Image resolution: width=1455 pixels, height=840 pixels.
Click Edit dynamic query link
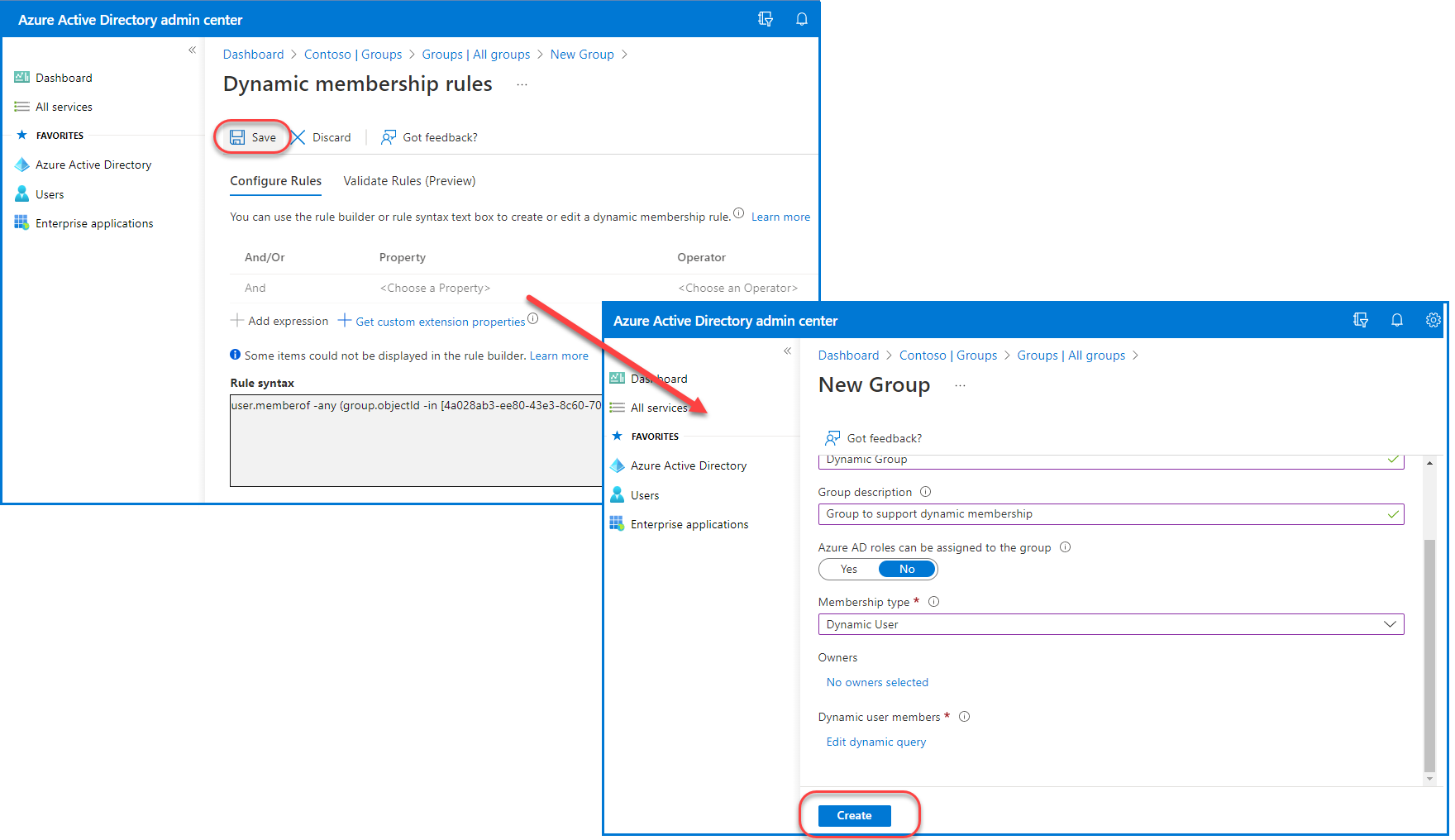tap(875, 742)
